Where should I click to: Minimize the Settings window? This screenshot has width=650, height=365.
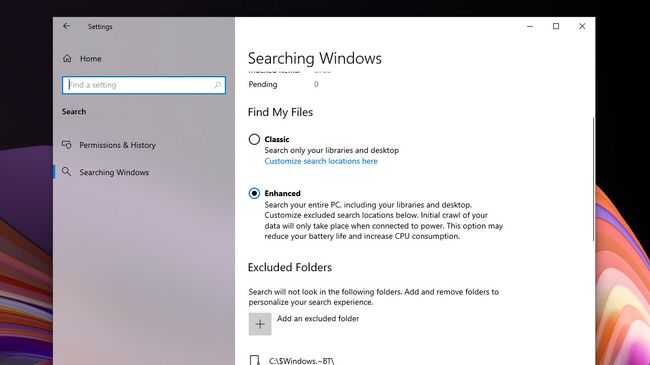(530, 26)
